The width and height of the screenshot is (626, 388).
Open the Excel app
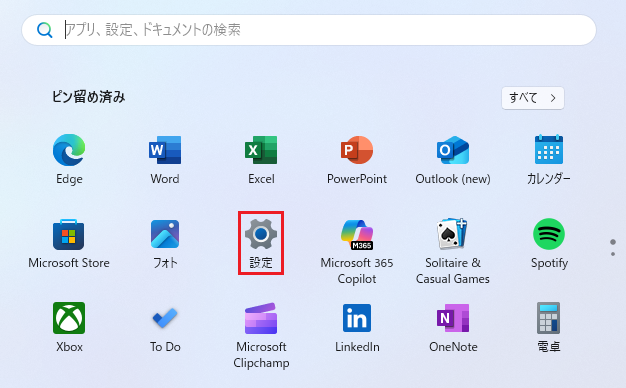point(261,159)
